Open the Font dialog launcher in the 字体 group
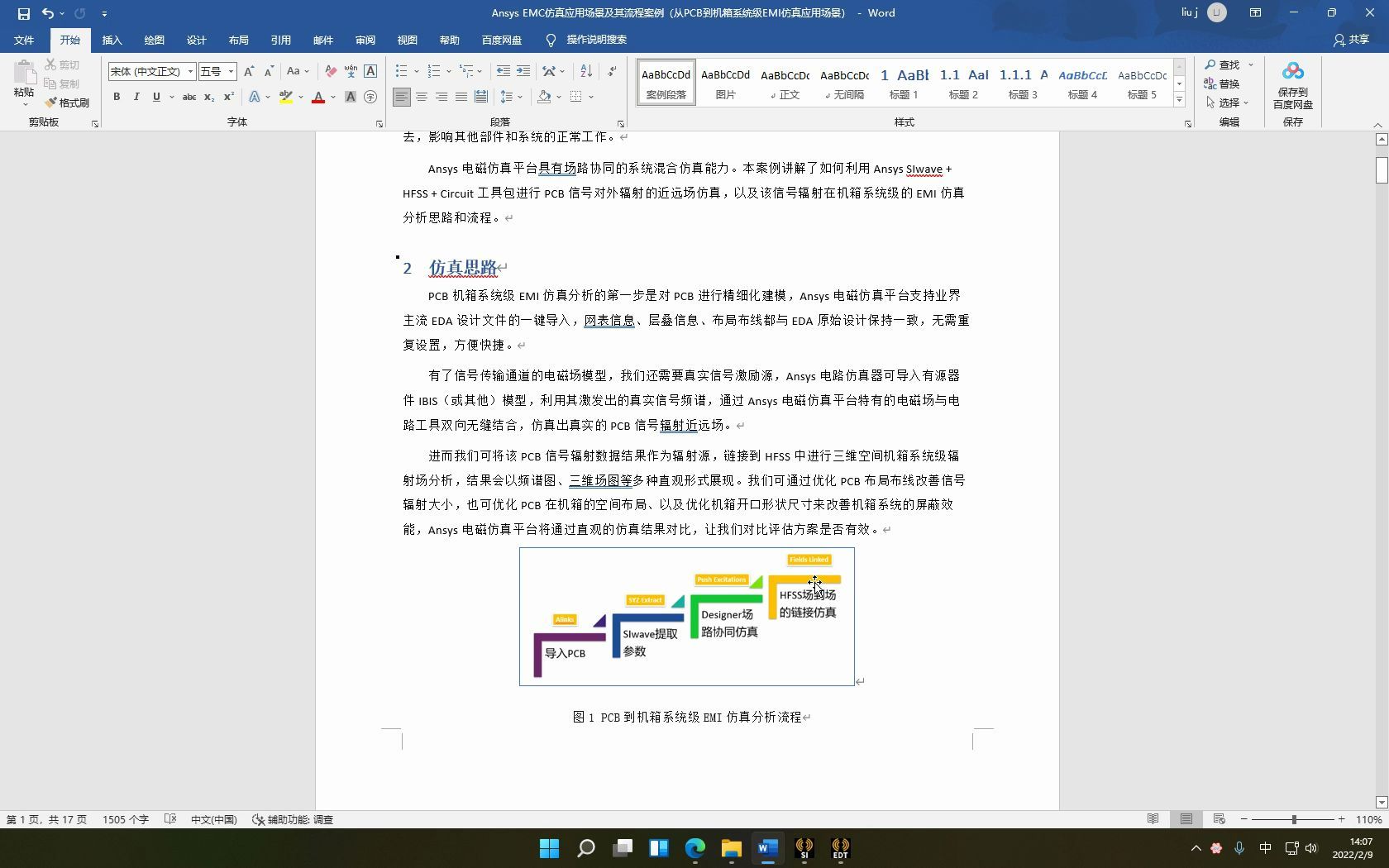Screen dimensions: 1389x868 379,124
